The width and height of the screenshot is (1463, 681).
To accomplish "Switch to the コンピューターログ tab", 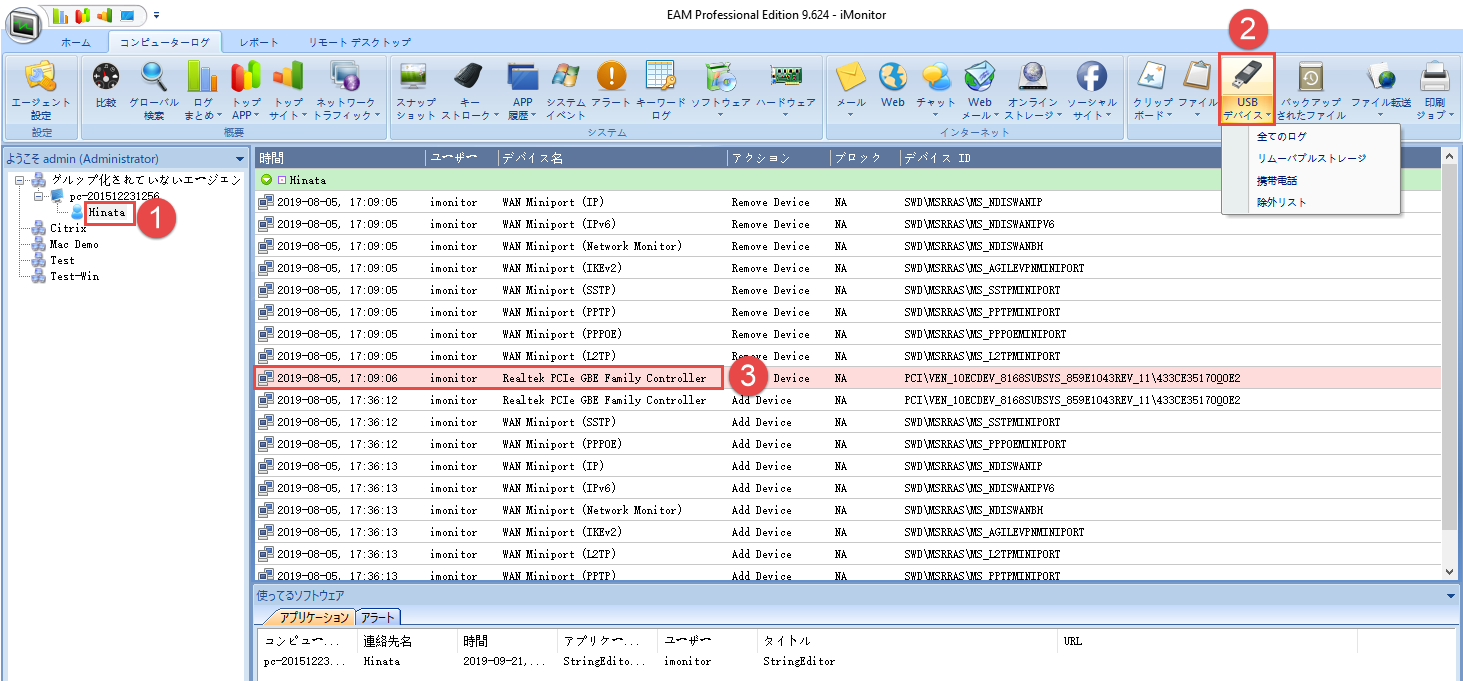I will tap(165, 42).
